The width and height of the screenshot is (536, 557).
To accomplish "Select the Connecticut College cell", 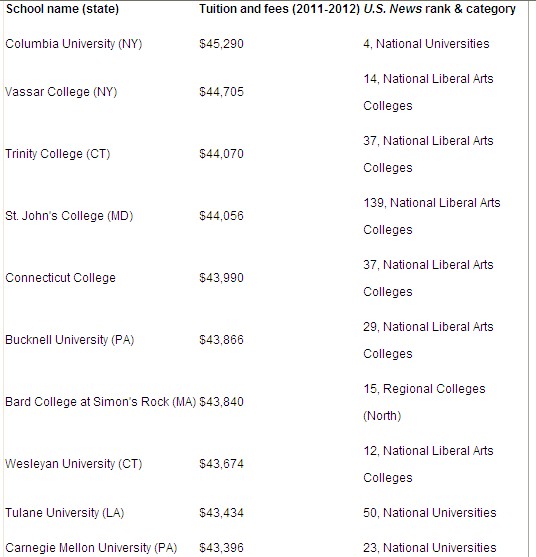I will 60,278.
